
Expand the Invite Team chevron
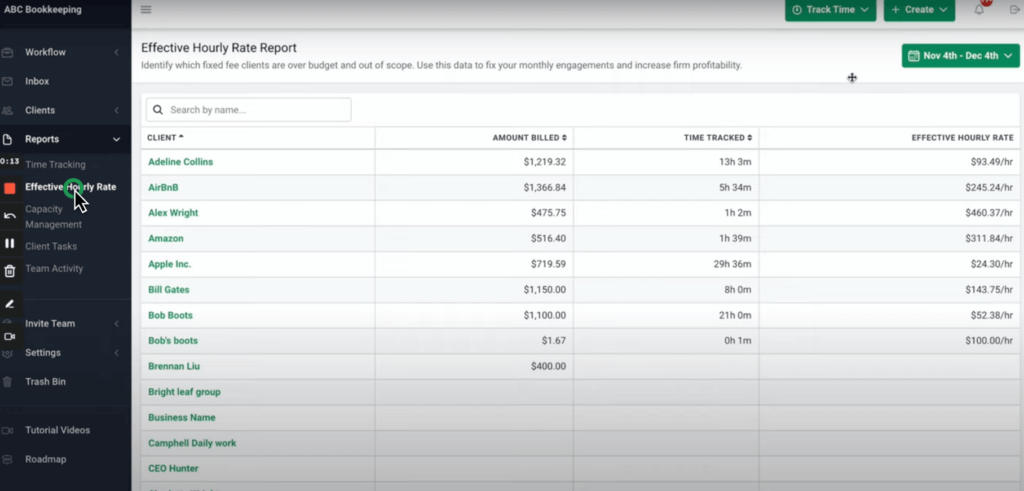coord(116,323)
